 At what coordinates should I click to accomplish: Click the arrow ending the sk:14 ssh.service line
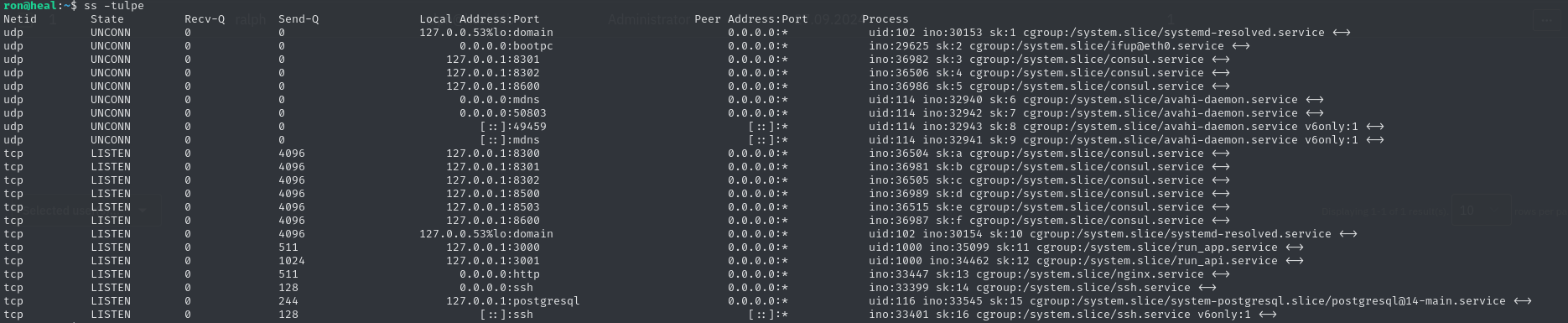(x=1207, y=288)
